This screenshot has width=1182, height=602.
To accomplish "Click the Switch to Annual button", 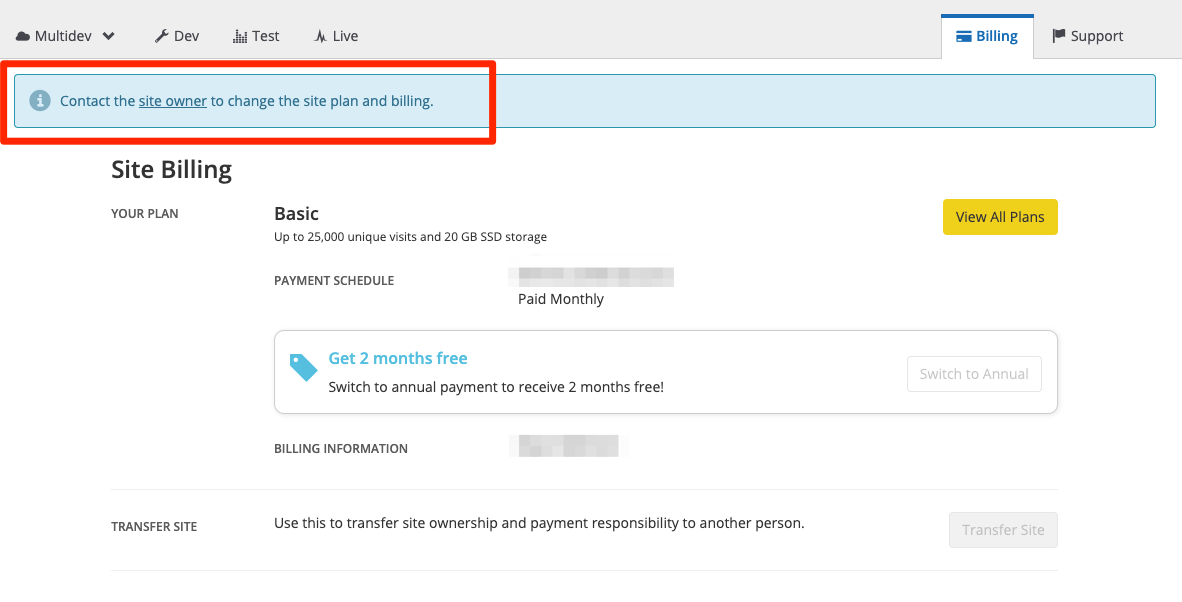I will [974, 373].
